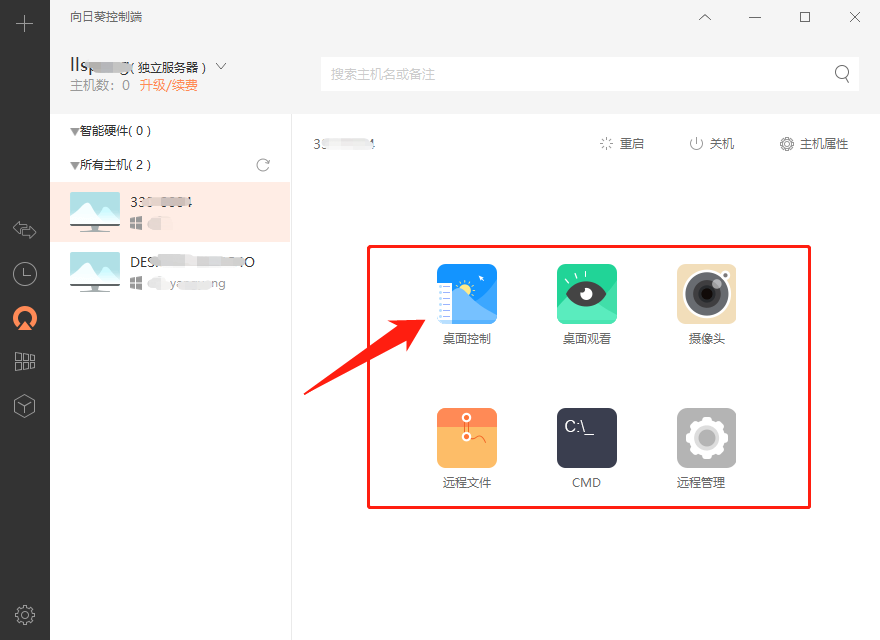
Task: Click the 升级/续费 upgrade link
Action: 168,85
